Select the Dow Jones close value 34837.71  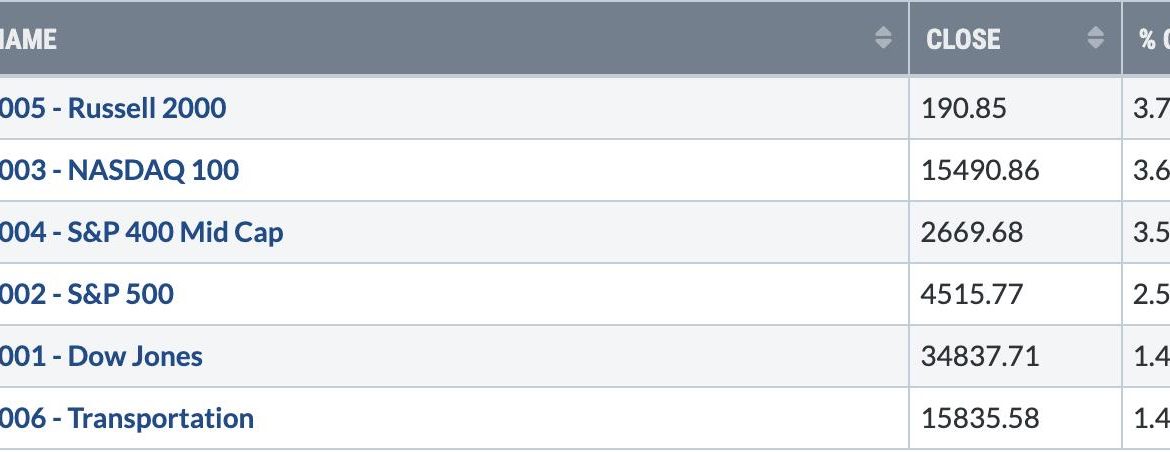(x=980, y=357)
